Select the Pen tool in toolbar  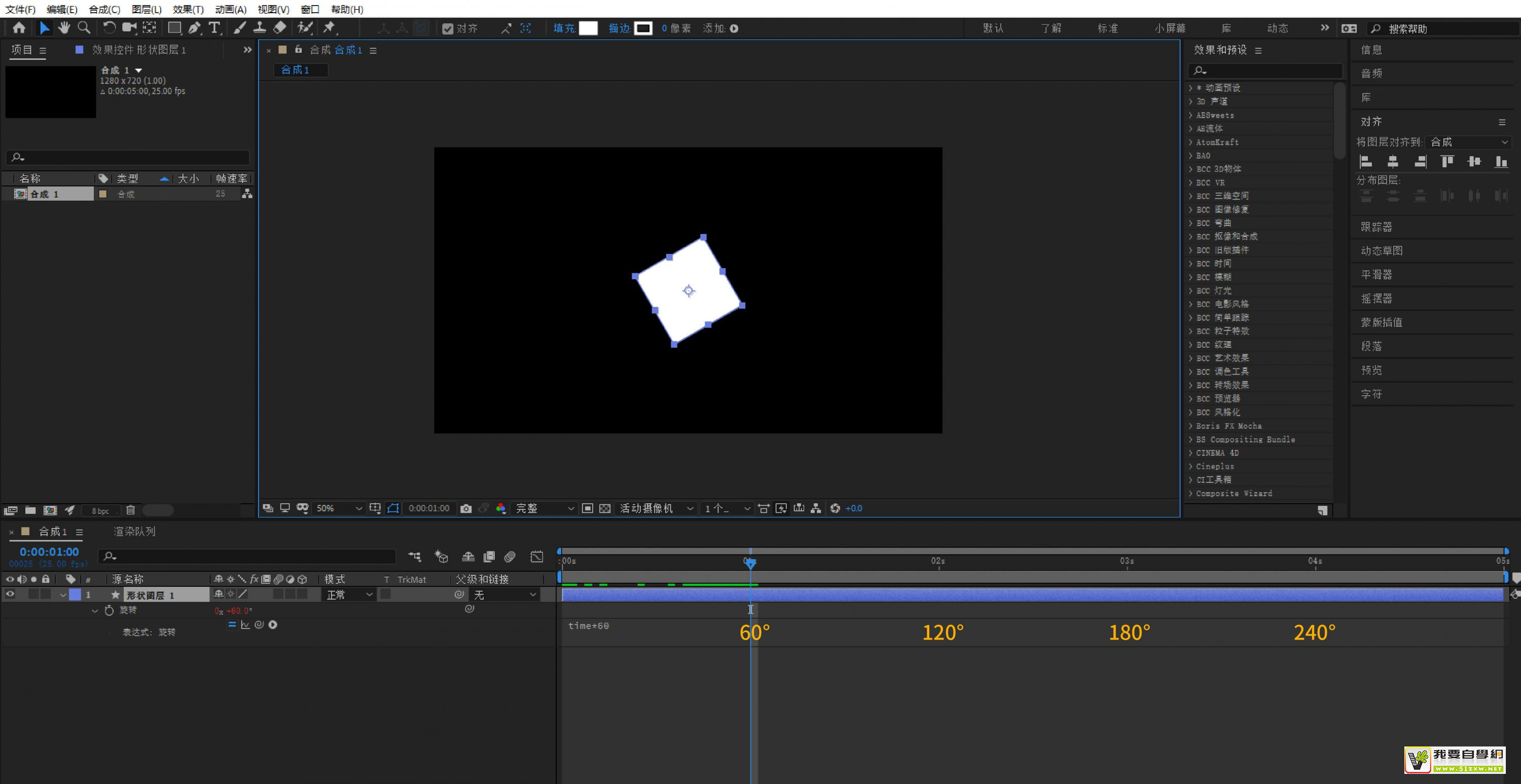click(194, 28)
